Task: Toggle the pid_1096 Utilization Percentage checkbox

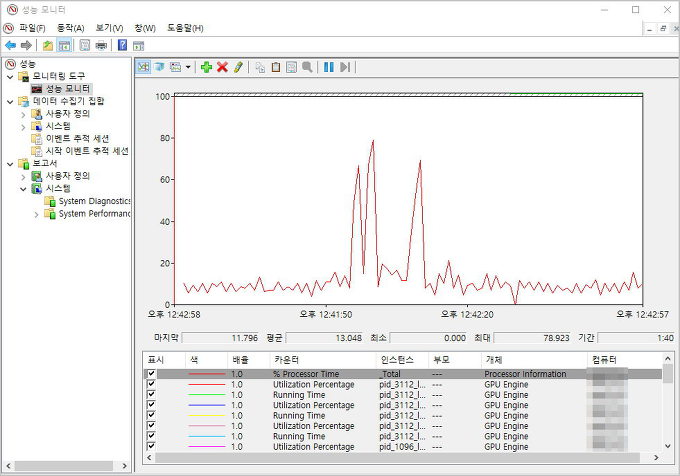Action: pyautogui.click(x=152, y=447)
